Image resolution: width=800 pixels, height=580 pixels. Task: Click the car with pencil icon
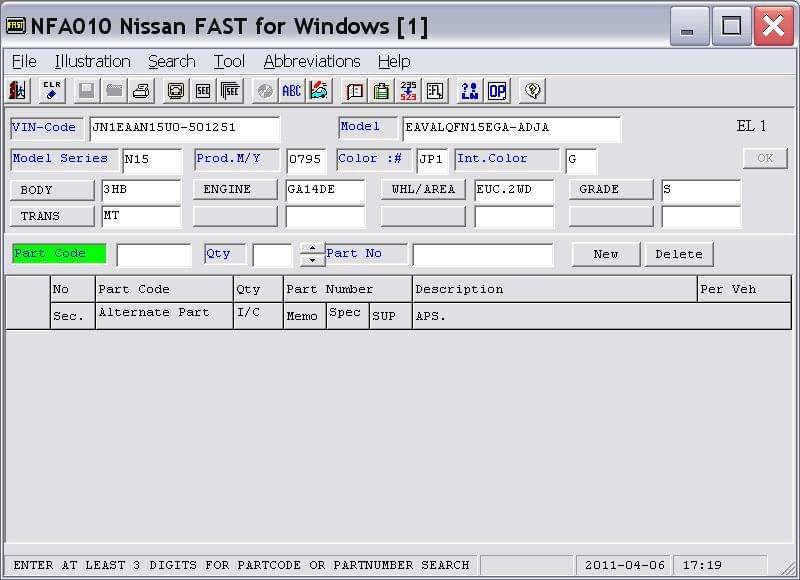point(318,91)
